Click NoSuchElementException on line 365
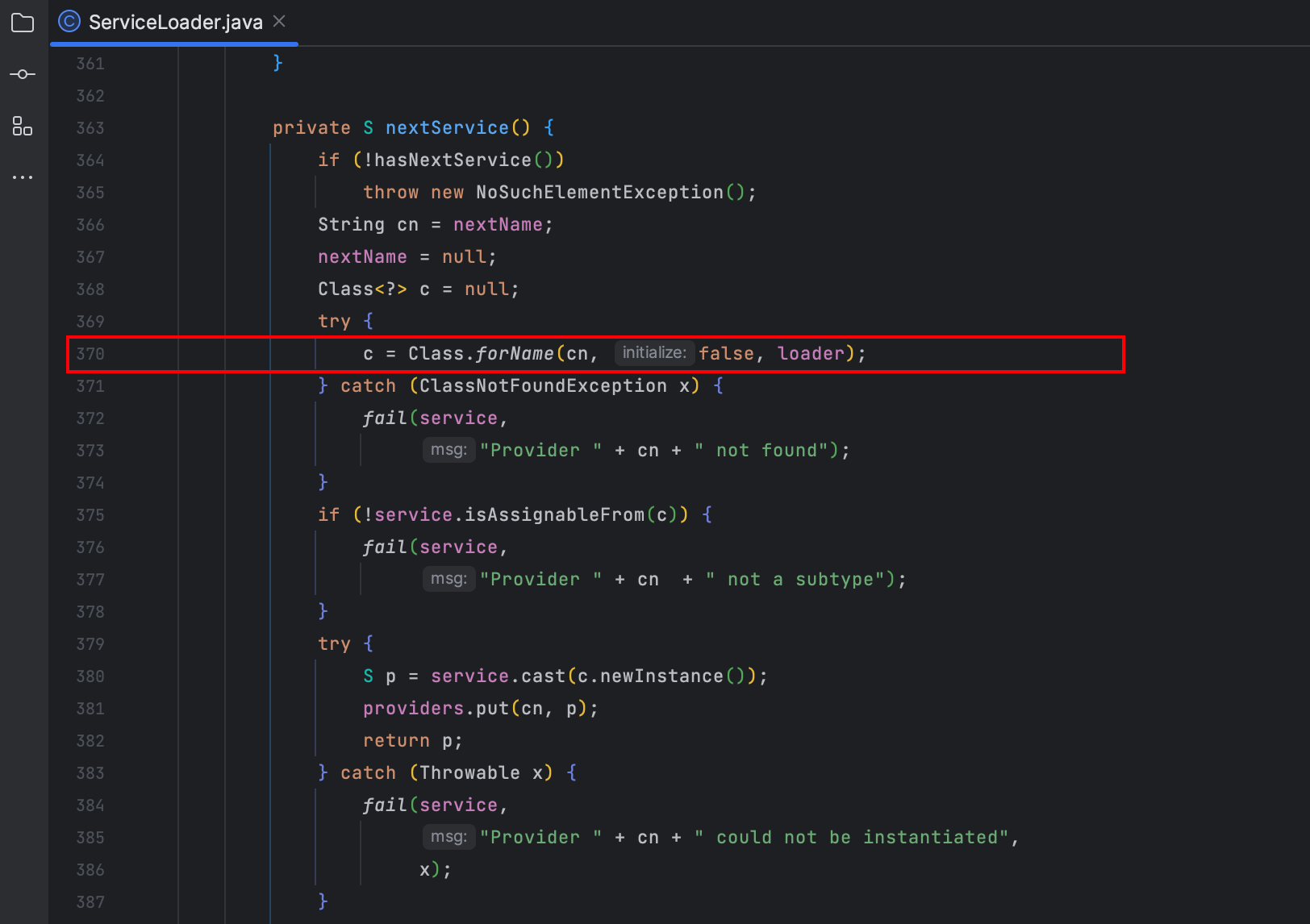The image size is (1310, 924). (x=598, y=192)
